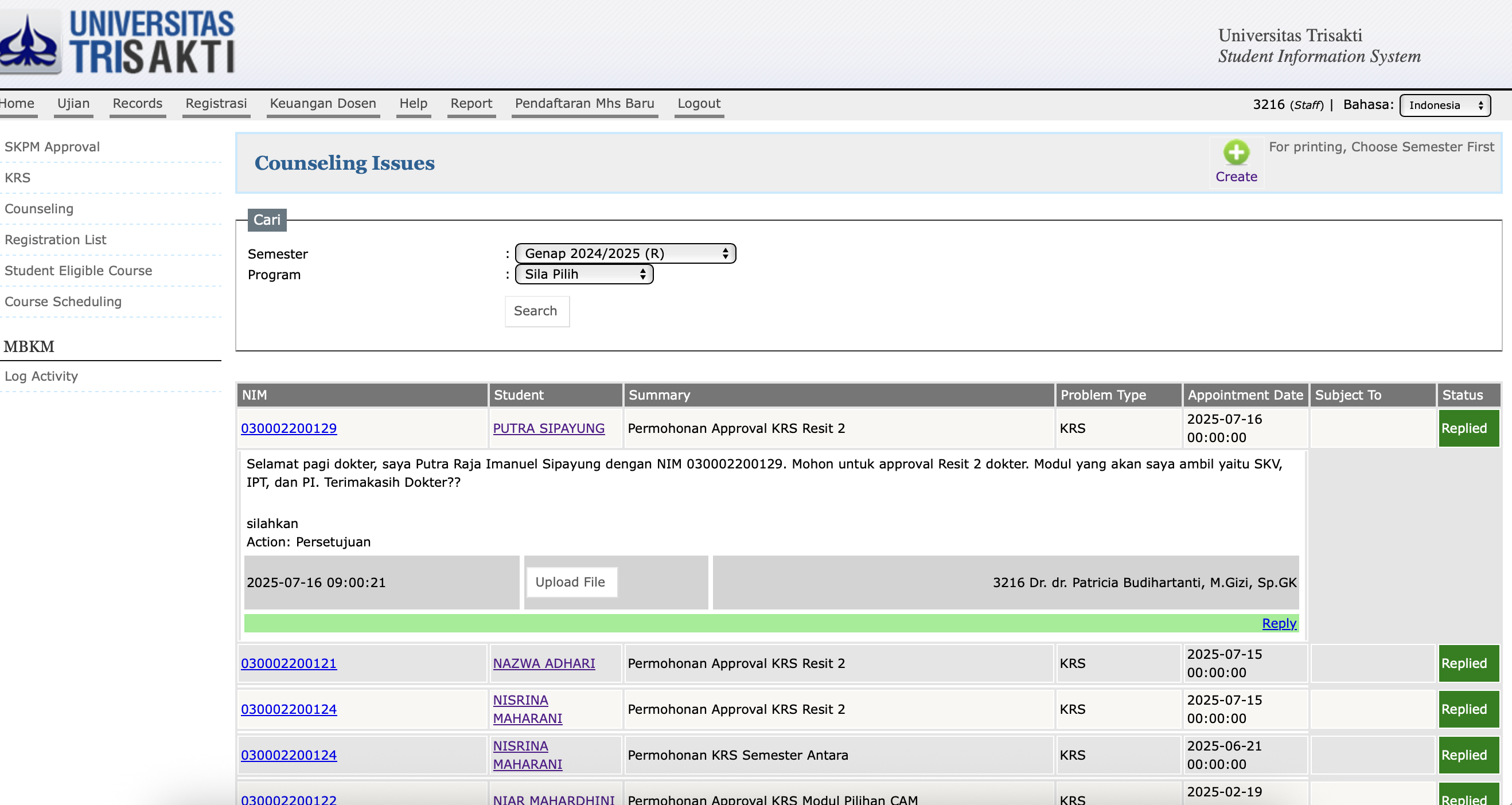Open the Keuangan Dosen menu
The image size is (1512, 805).
323,103
